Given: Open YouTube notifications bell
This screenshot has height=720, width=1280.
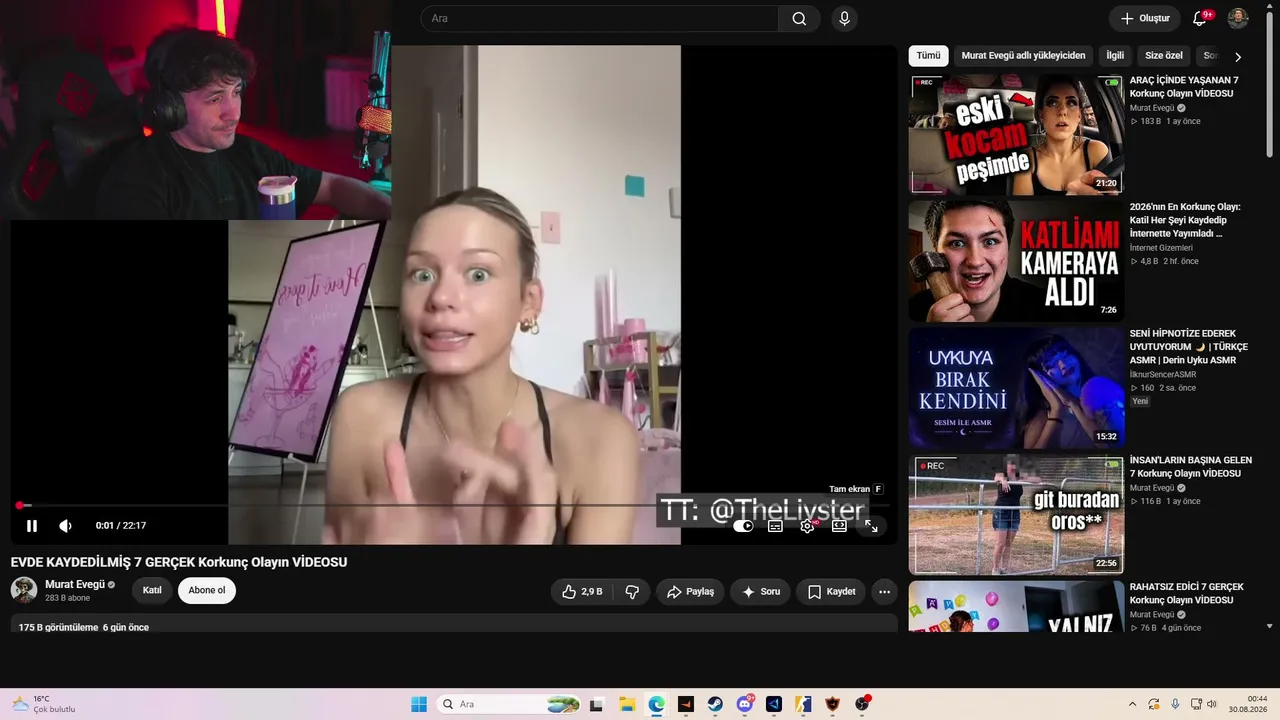Looking at the screenshot, I should click(x=1200, y=18).
